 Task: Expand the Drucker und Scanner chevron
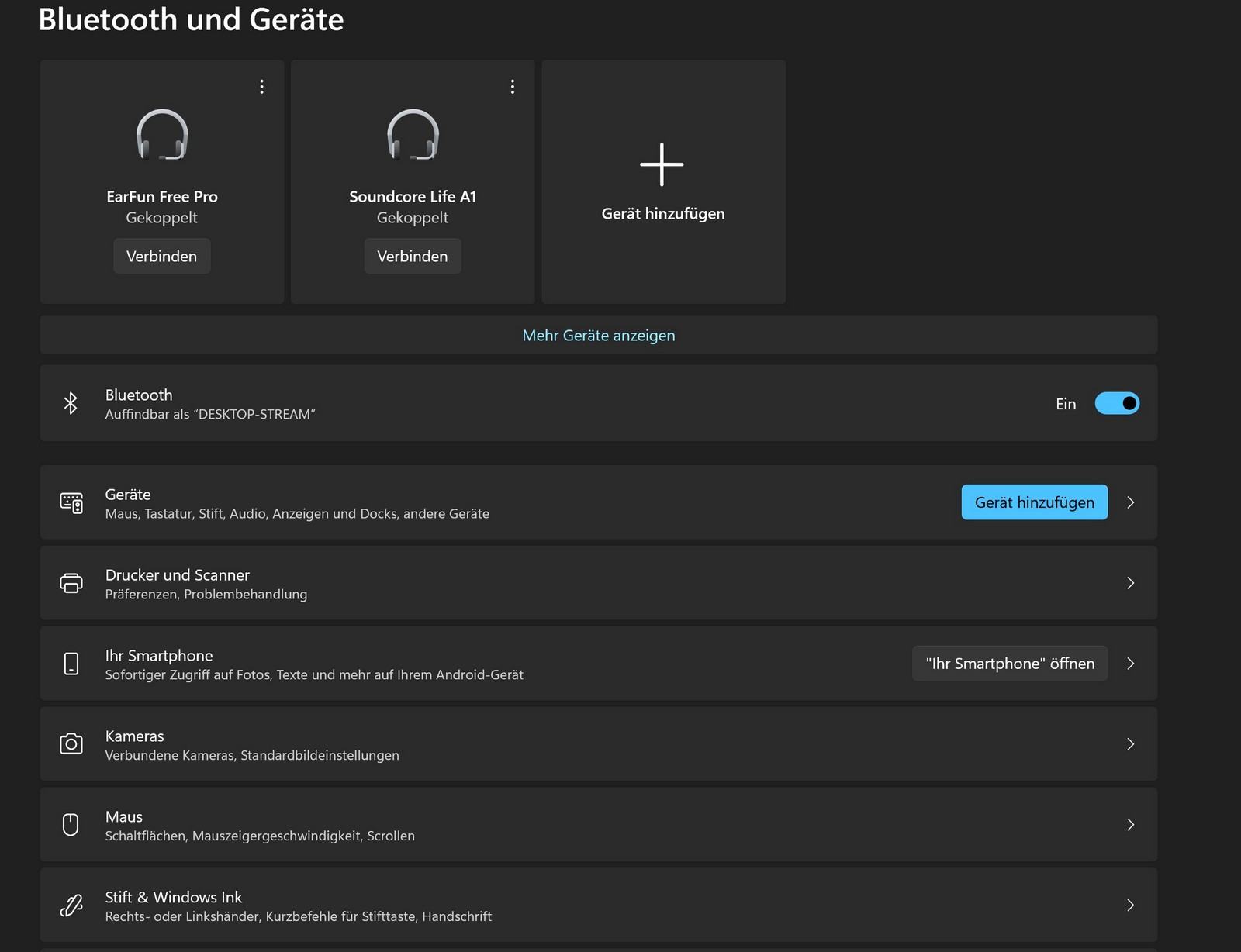(x=1131, y=583)
